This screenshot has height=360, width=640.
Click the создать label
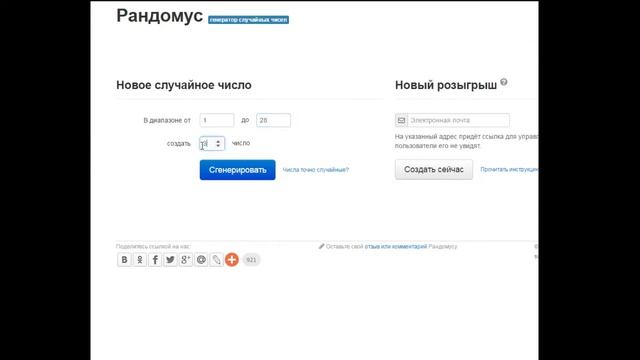point(179,144)
